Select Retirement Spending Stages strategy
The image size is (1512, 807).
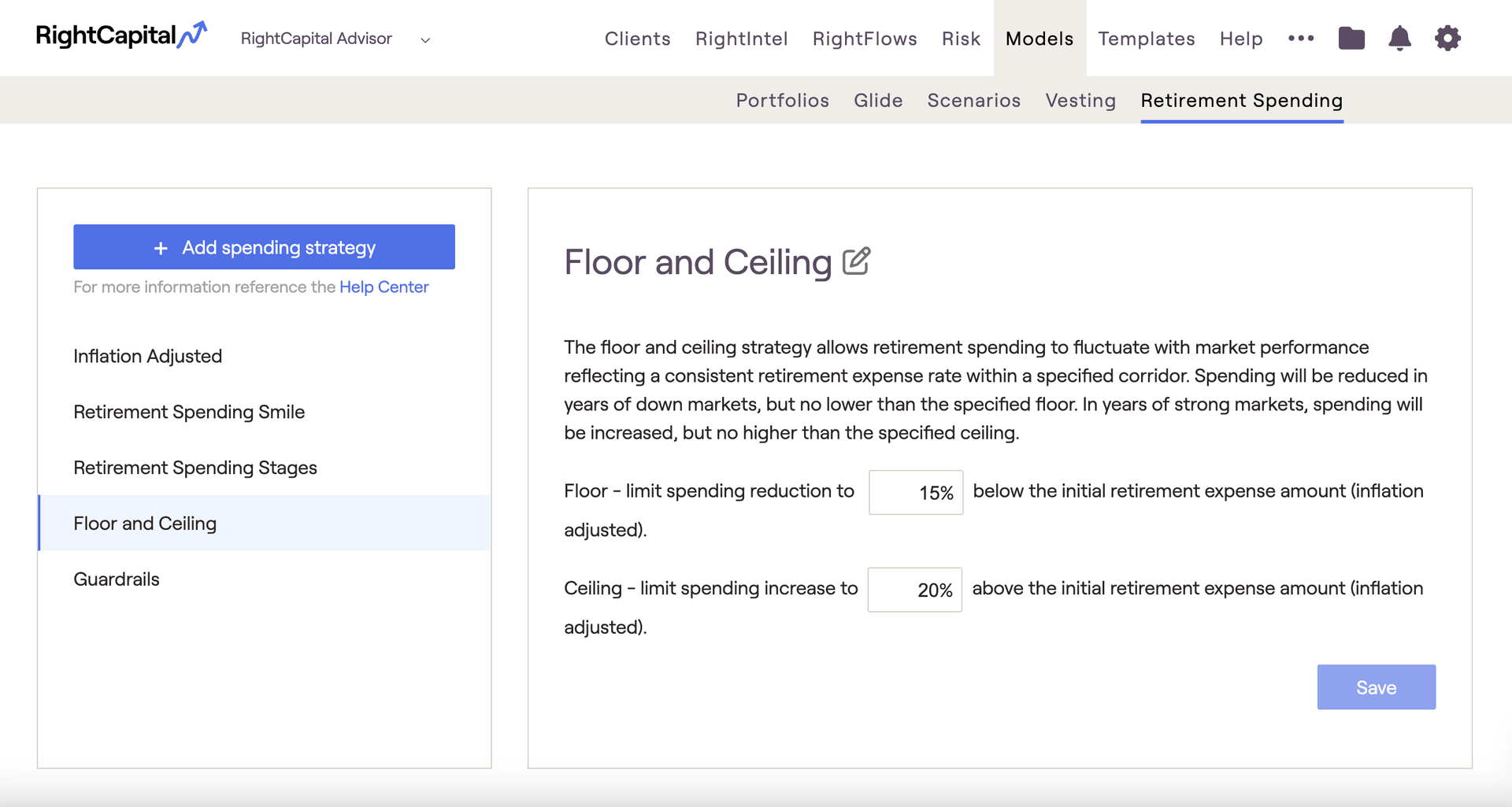[265, 468]
